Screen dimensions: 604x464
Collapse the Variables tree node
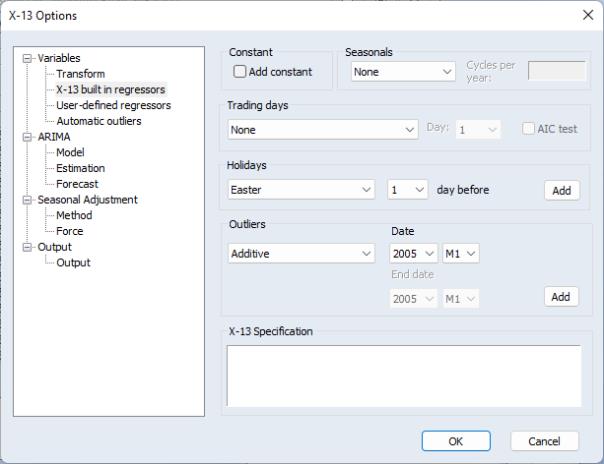[x=27, y=59]
